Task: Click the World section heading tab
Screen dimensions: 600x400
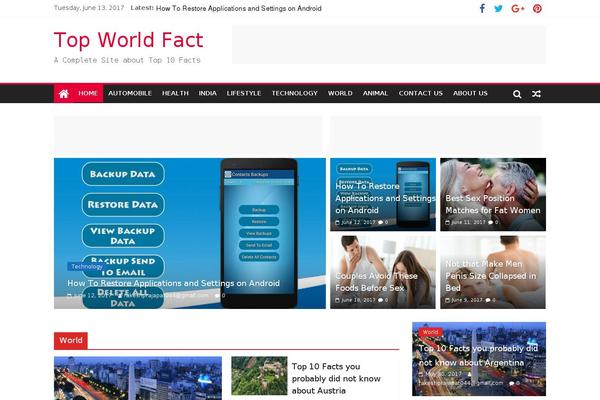Action: 71,340
